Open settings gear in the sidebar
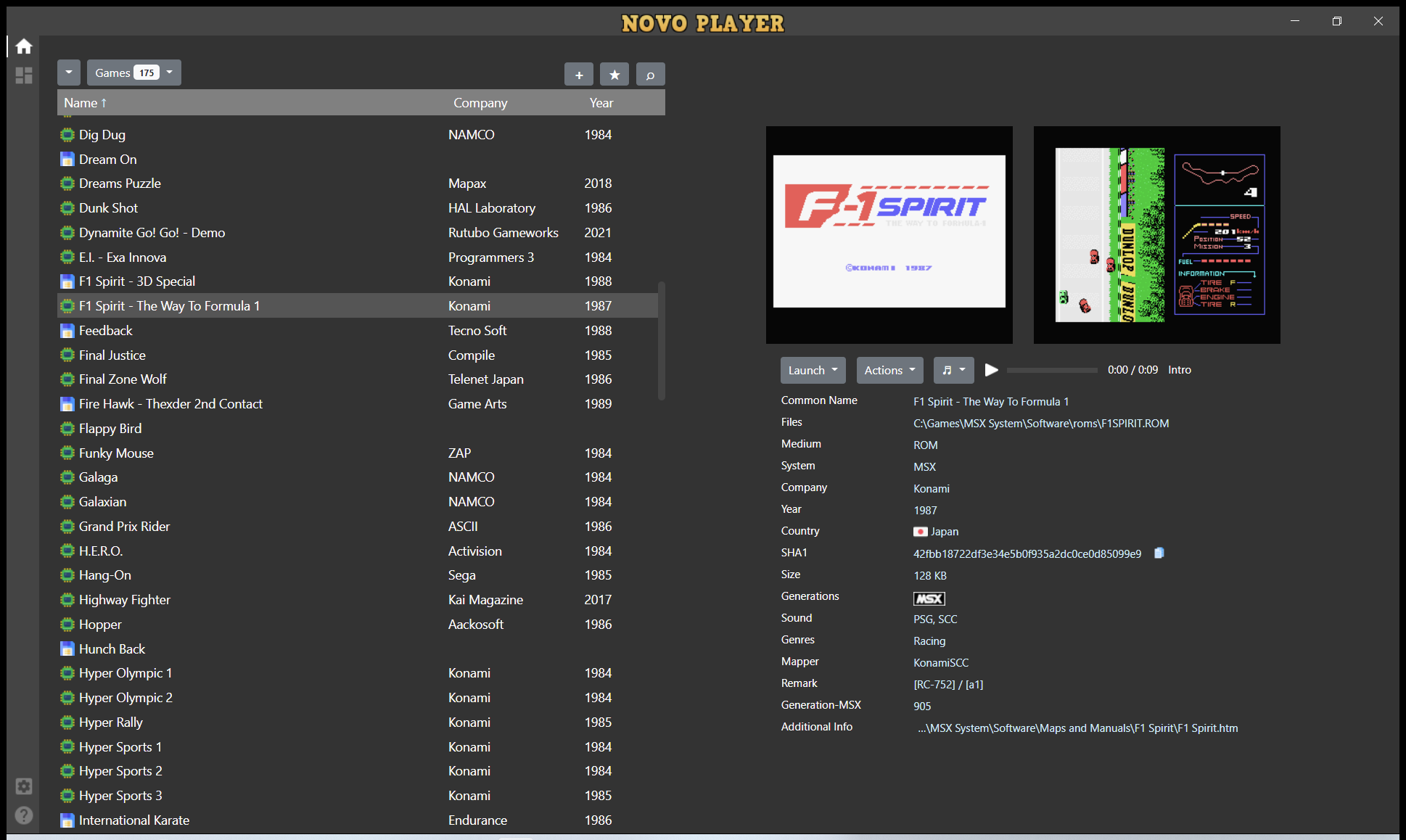The image size is (1406, 840). [24, 786]
